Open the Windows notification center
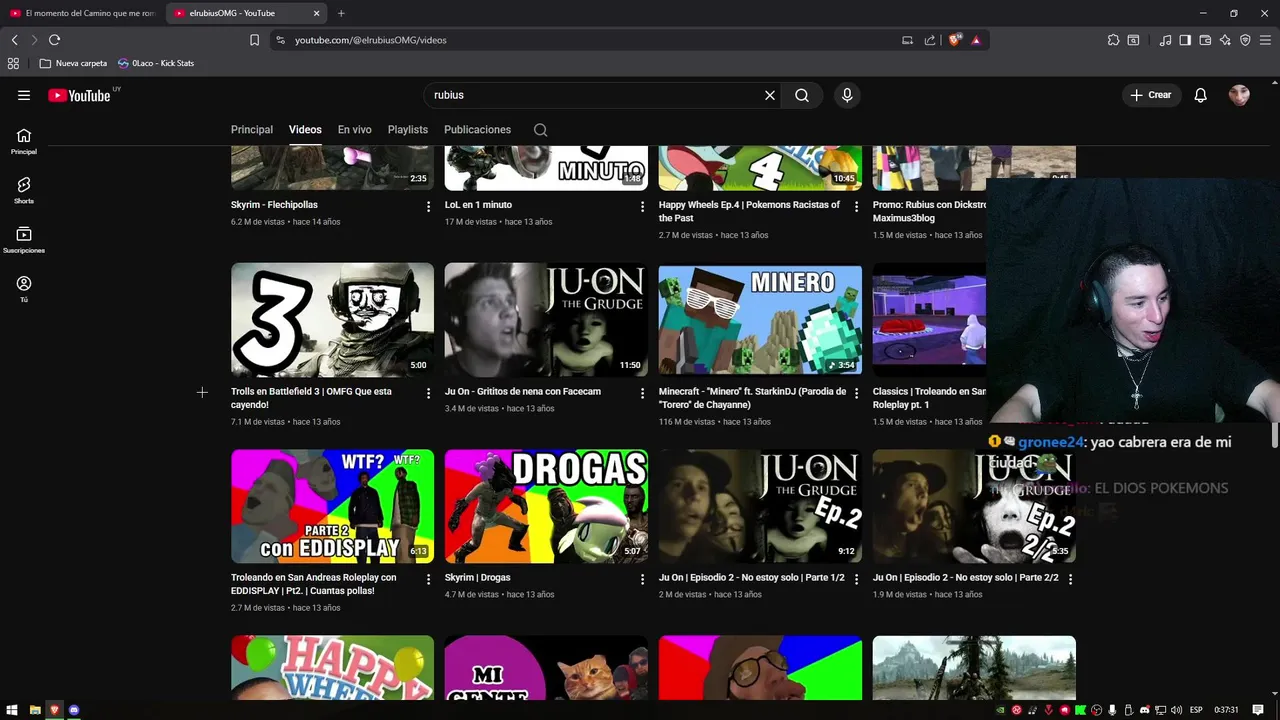 [x=1258, y=710]
